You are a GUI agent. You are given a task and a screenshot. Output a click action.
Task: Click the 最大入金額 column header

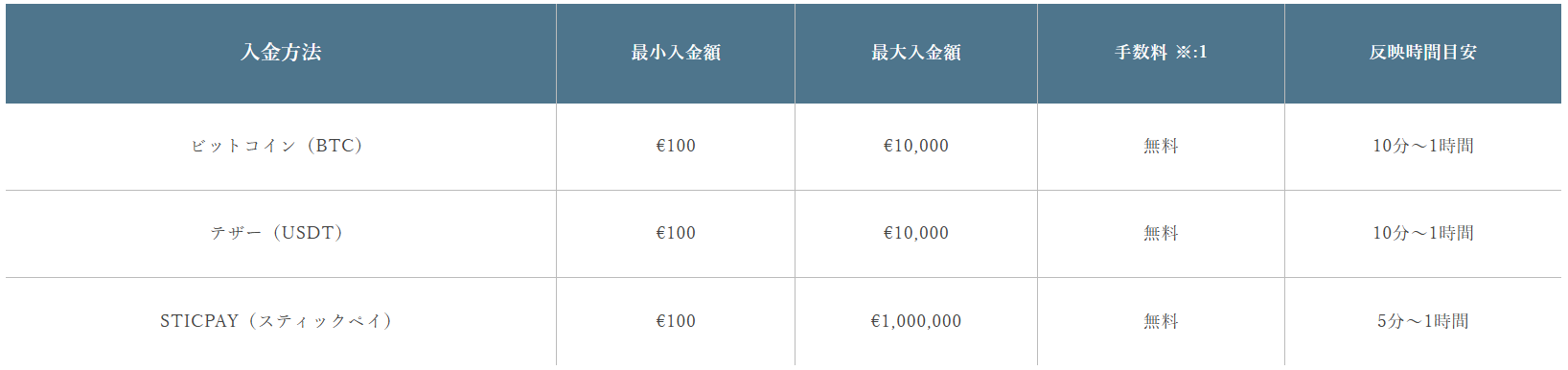[x=916, y=53]
